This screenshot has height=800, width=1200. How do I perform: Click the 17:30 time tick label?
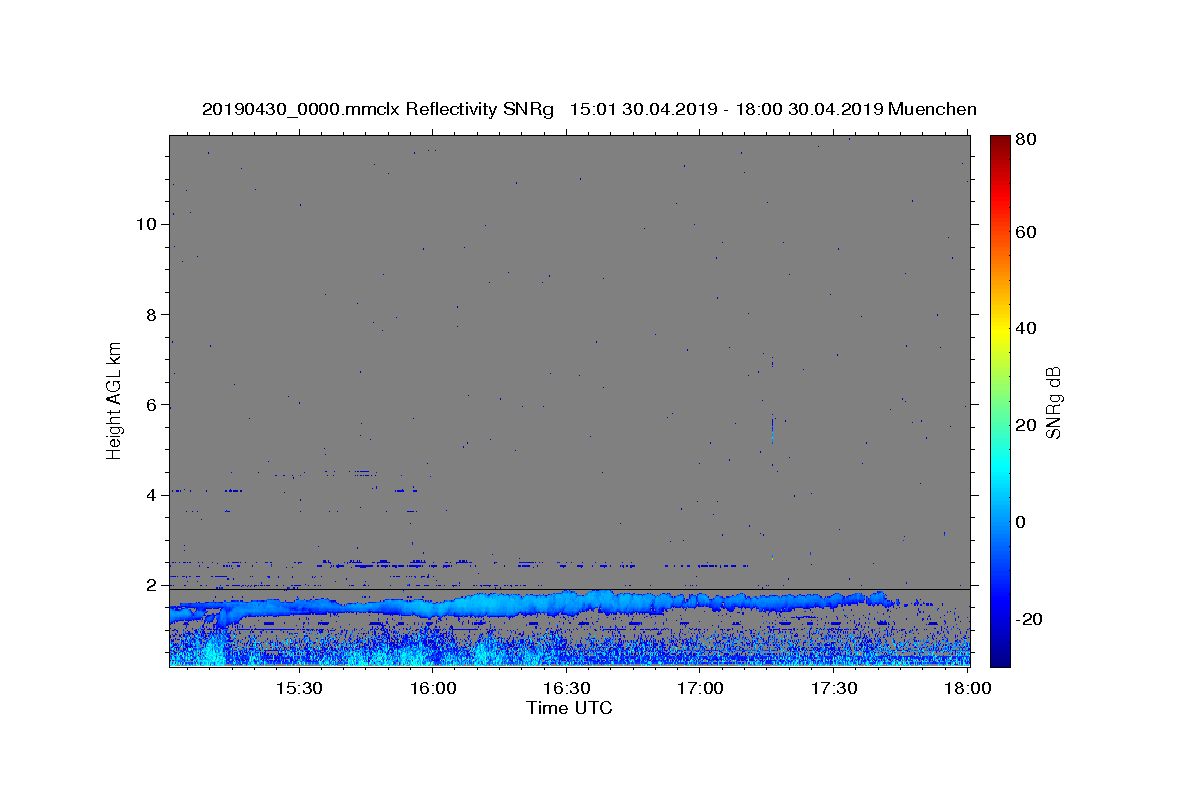(833, 689)
